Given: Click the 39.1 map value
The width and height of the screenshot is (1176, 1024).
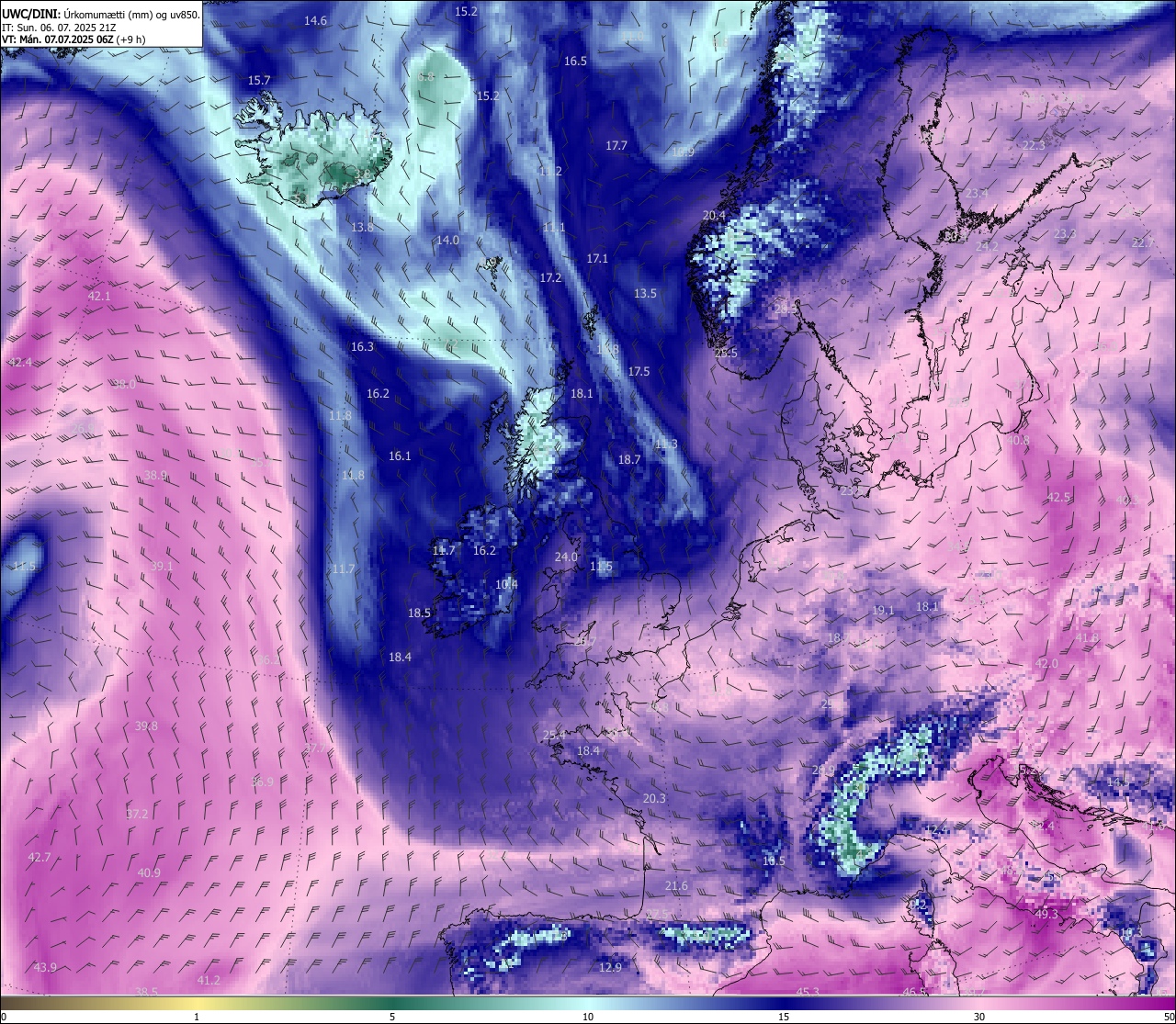Looking at the screenshot, I should (161, 566).
